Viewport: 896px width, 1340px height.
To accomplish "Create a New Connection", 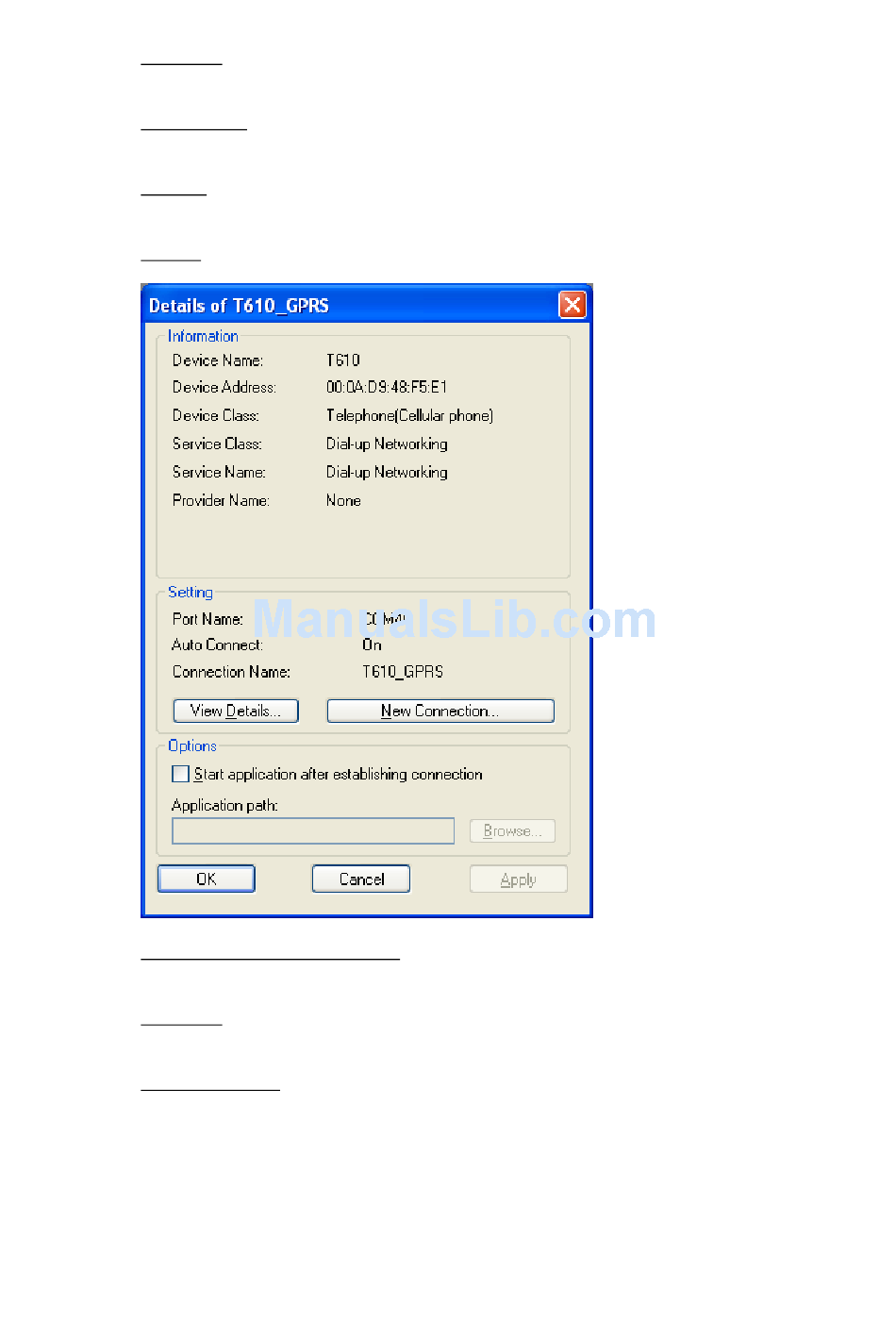I will tap(440, 711).
